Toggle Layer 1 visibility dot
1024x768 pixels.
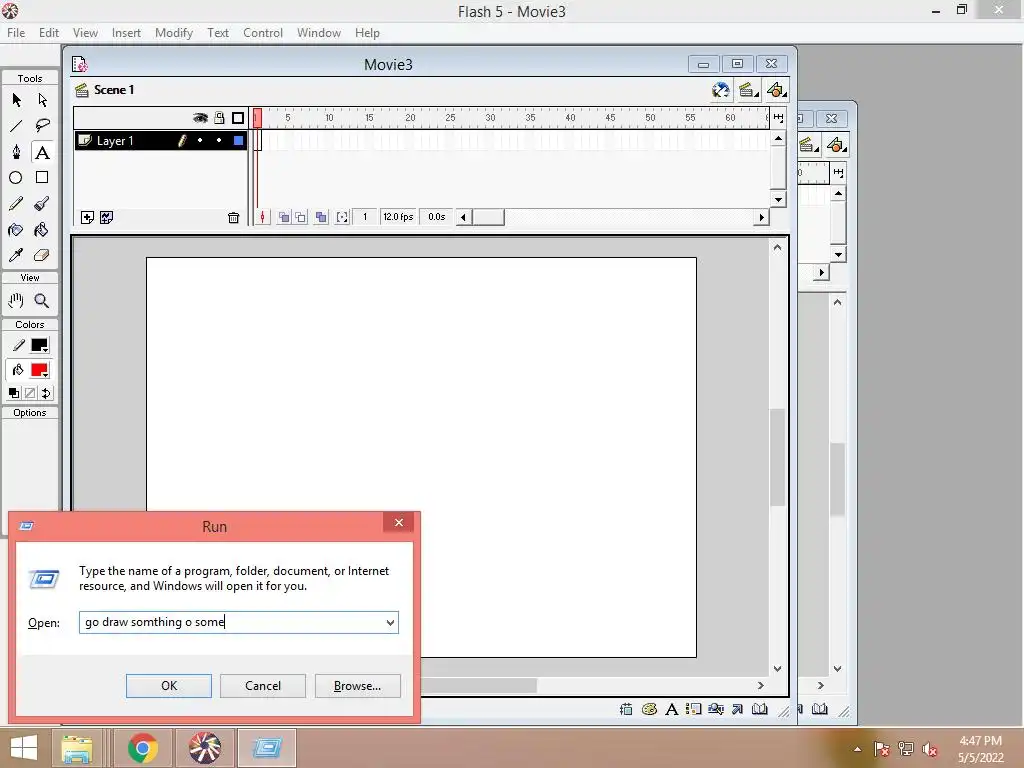point(200,140)
